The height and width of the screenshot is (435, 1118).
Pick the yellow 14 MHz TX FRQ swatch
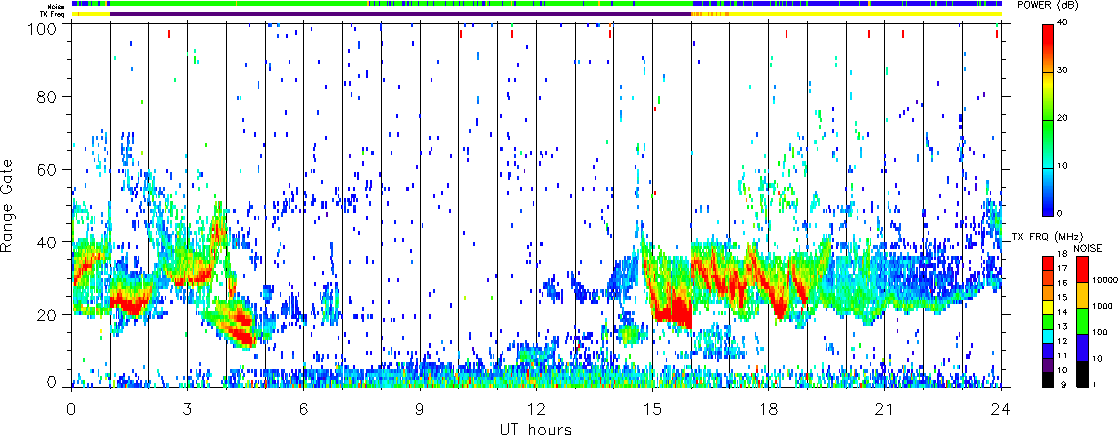click(1049, 307)
